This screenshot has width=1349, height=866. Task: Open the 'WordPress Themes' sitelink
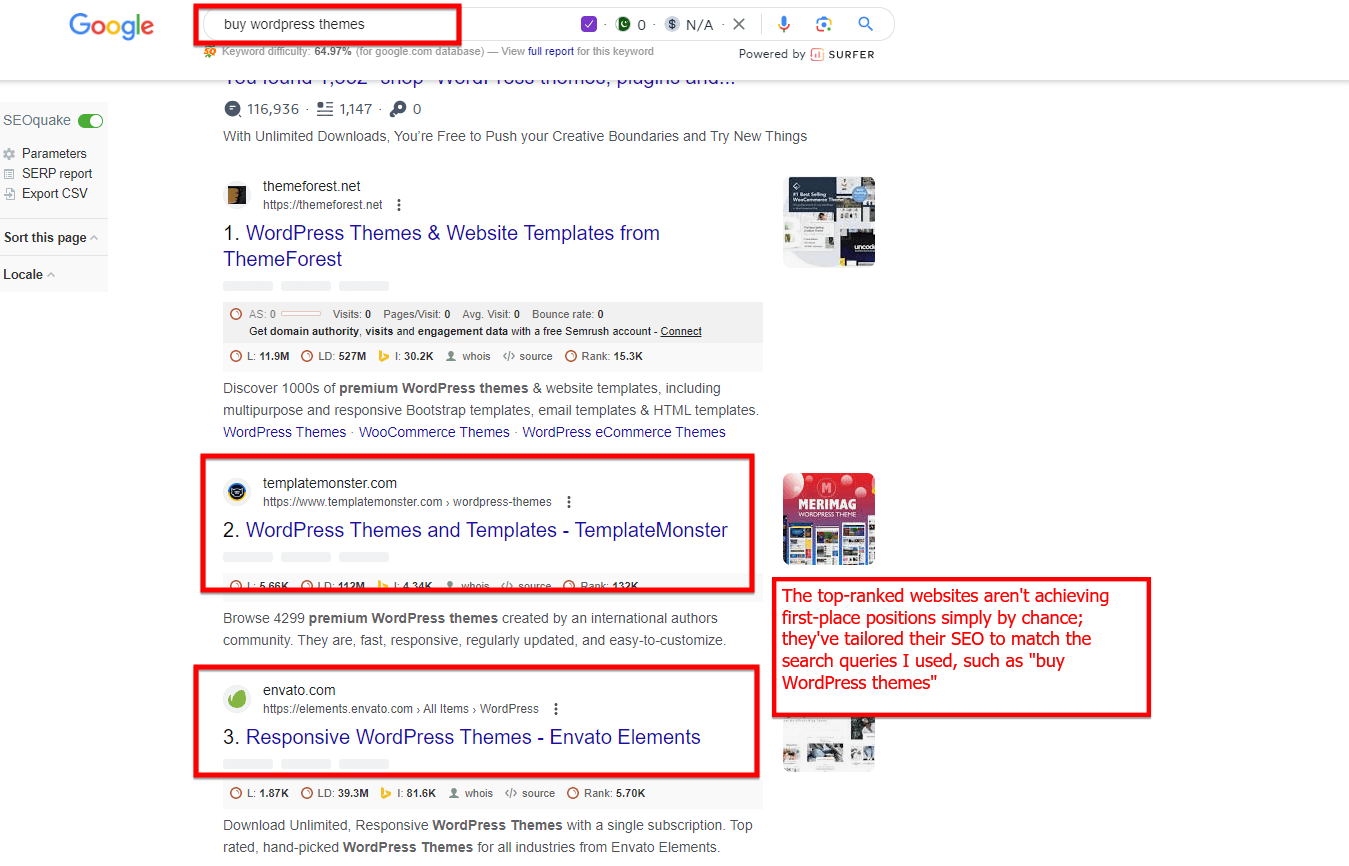284,432
